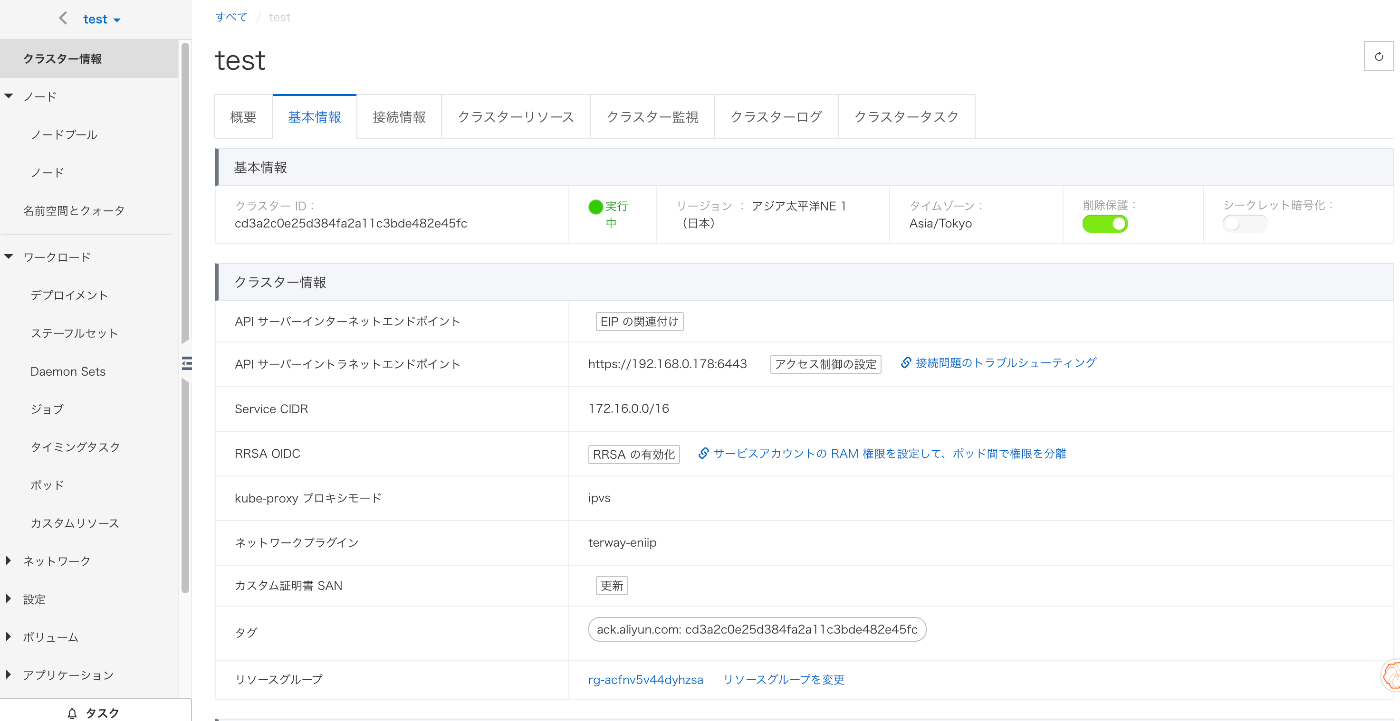This screenshot has height=721, width=1400.
Task: Open Daemon Sets sidebar item
Action: [x=68, y=371]
